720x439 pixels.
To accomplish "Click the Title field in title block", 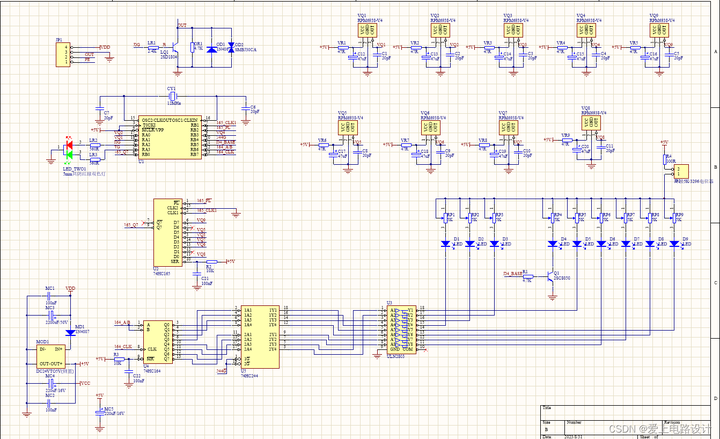I will pyautogui.click(x=624, y=412).
